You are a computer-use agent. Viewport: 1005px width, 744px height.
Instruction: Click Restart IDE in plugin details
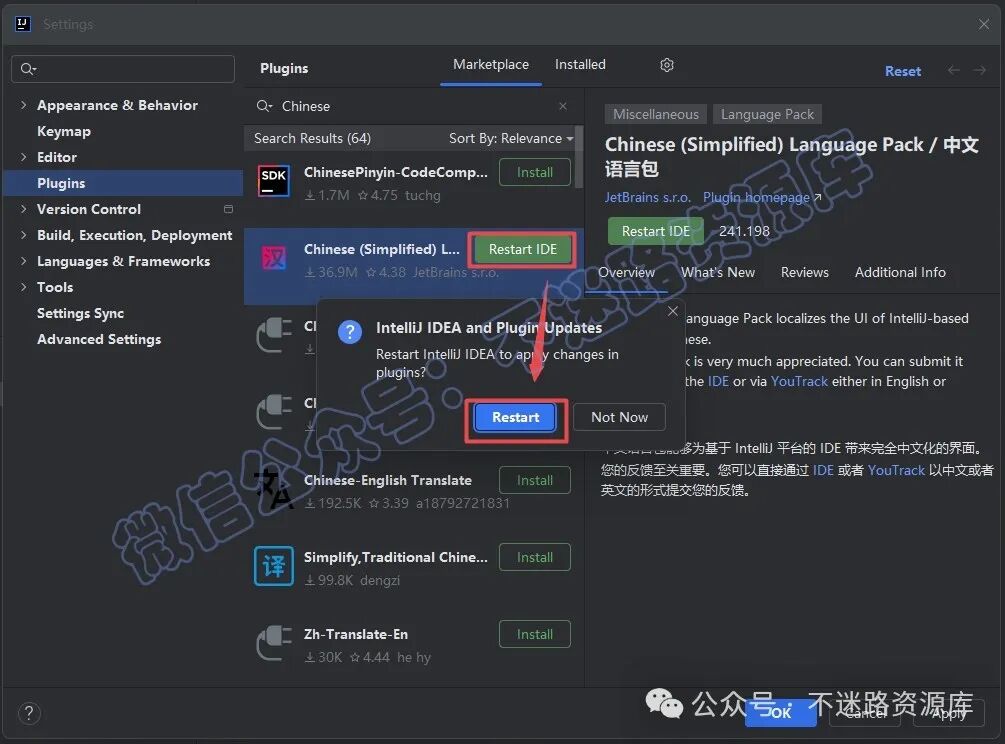[656, 231]
